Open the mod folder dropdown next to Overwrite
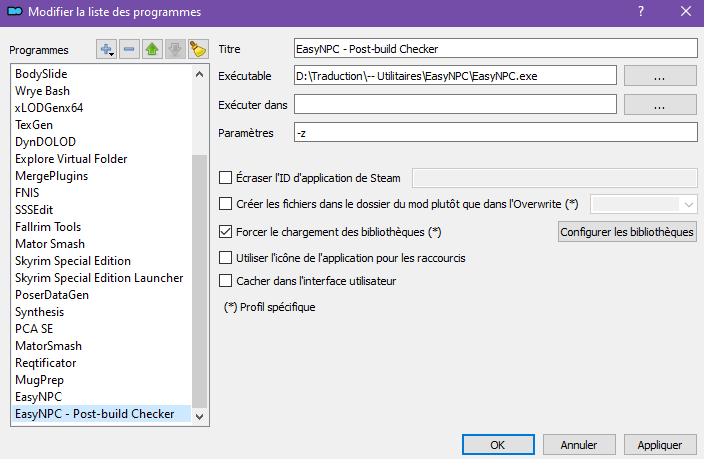704x459 pixels. [x=643, y=204]
